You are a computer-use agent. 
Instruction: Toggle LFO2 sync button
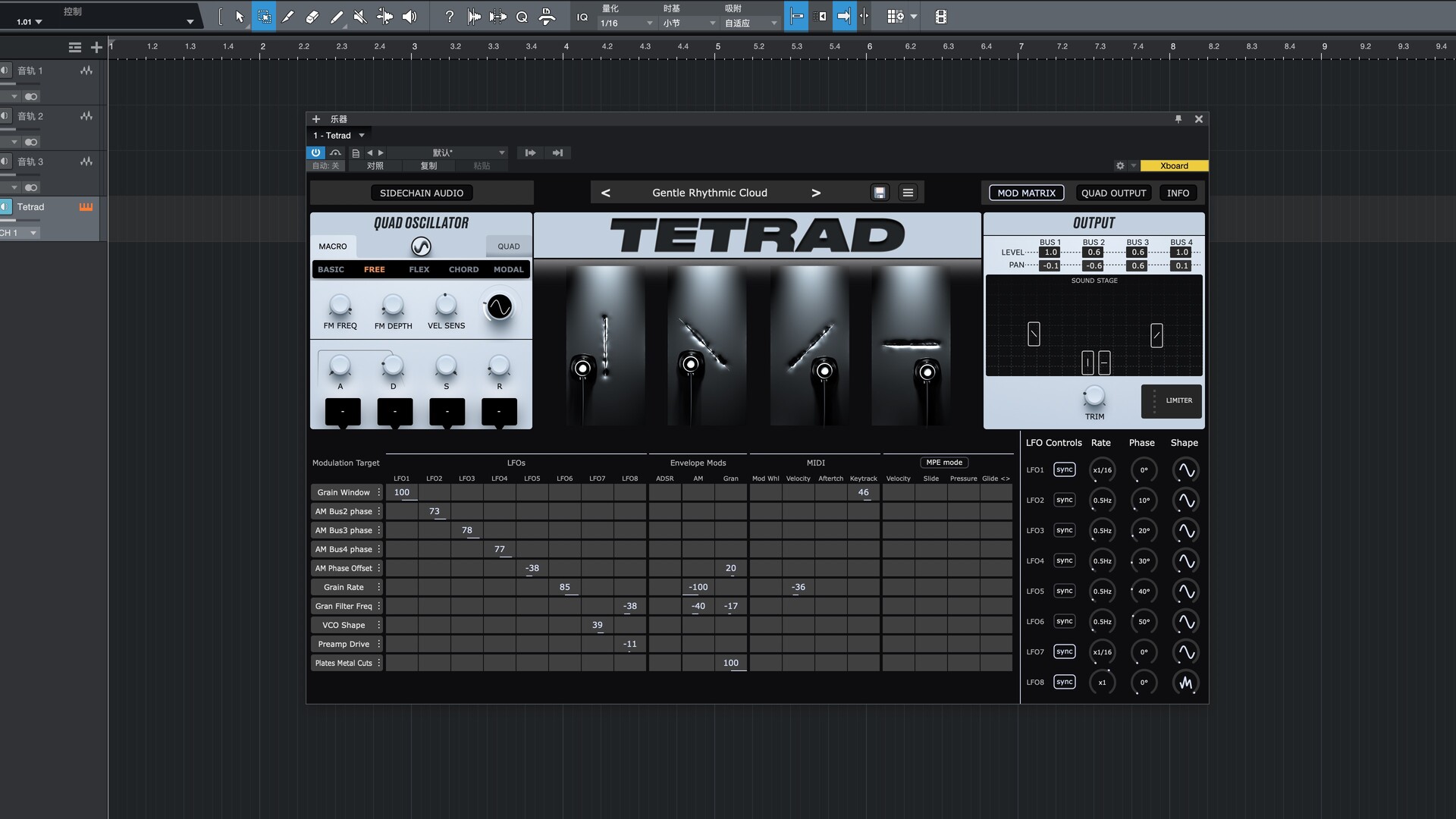coord(1065,500)
